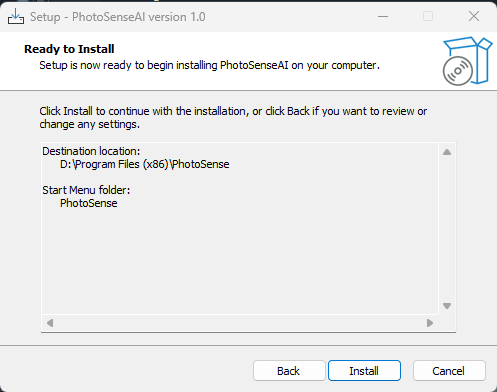497x392 pixels.
Task: Click the horizontal scrollbar track below summary
Action: (x=240, y=323)
